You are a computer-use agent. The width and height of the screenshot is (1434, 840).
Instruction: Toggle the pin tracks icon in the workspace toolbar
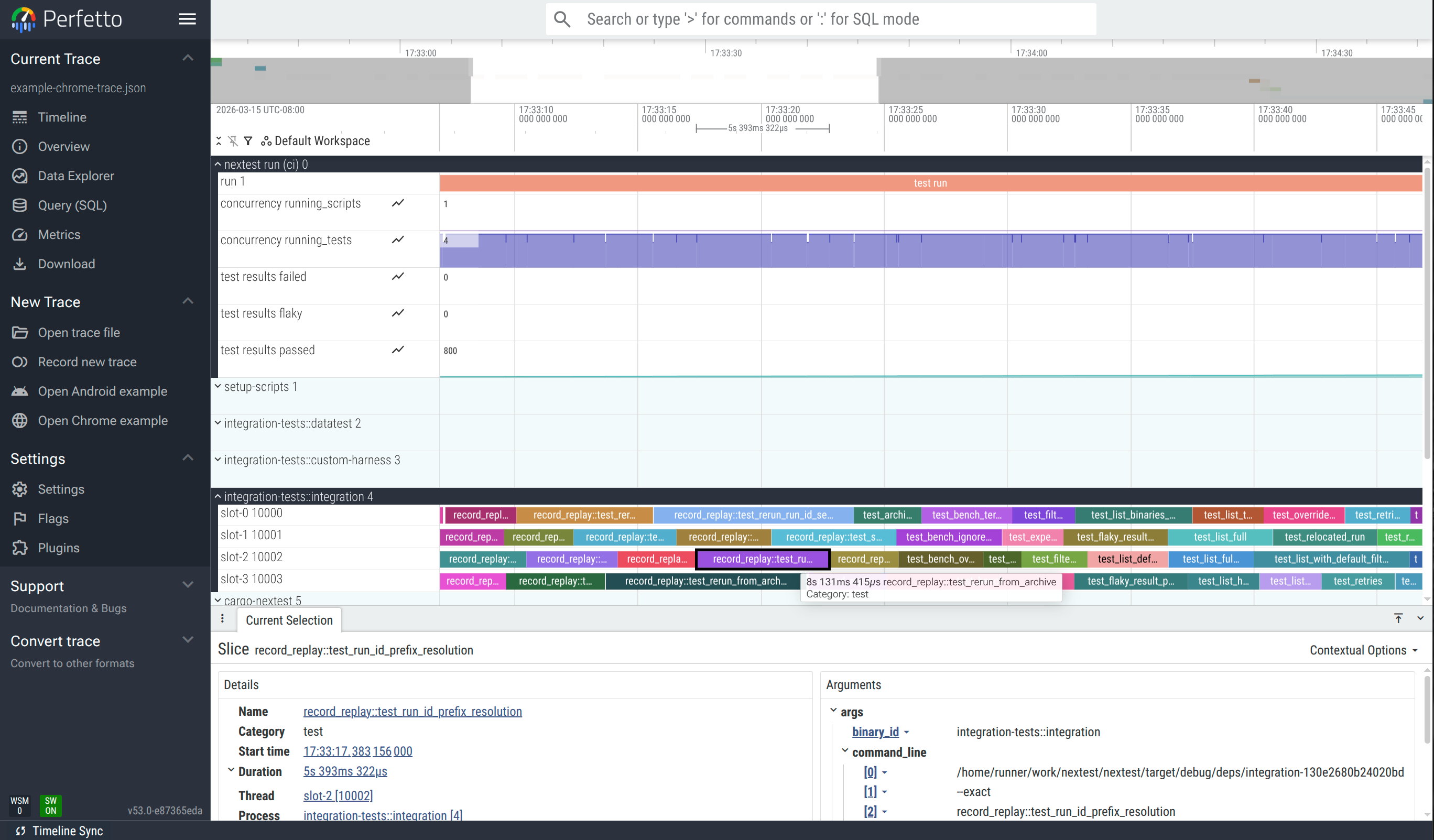233,140
